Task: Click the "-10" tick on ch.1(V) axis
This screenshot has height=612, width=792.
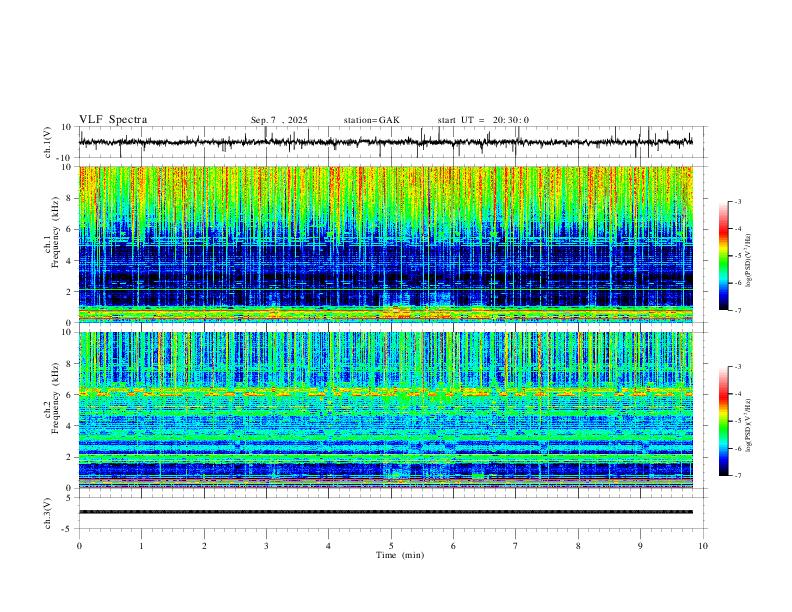Action: tap(65, 159)
